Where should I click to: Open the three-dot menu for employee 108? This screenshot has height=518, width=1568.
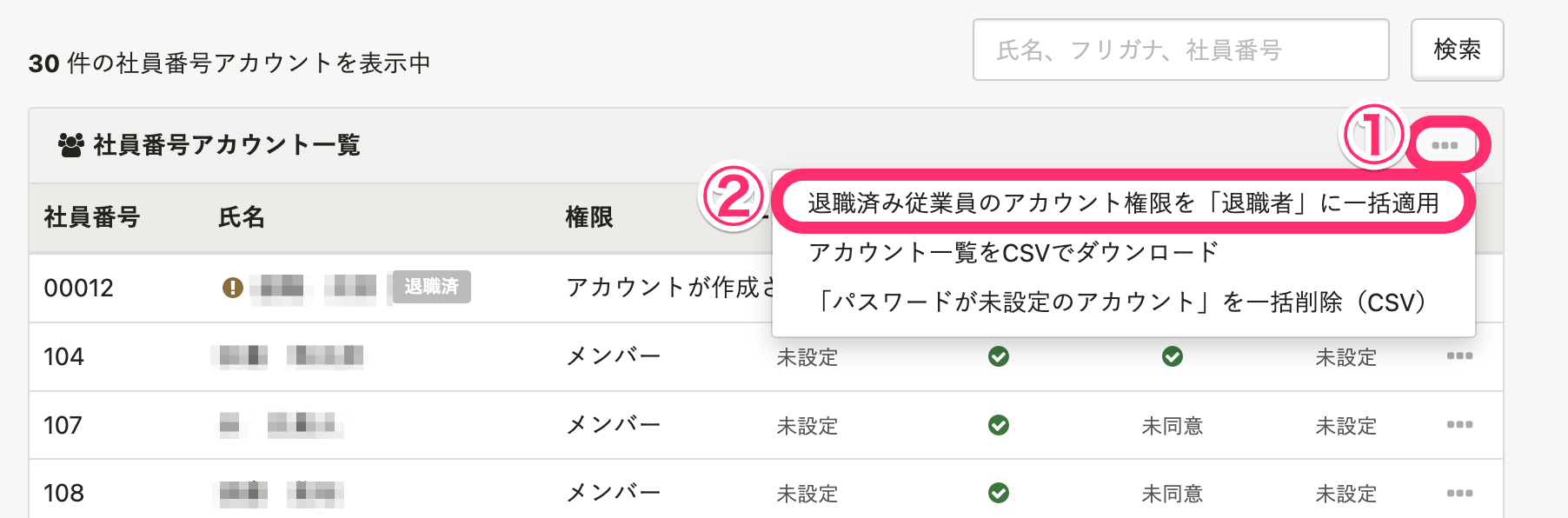tap(1459, 493)
